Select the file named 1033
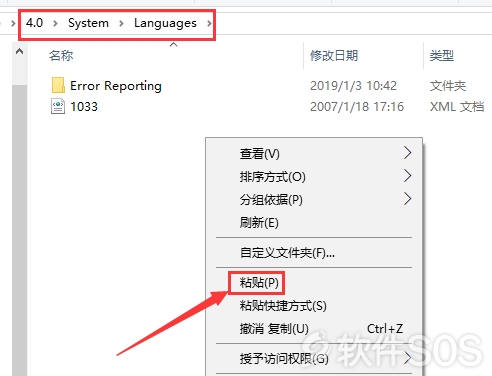The width and height of the screenshot is (492, 376). click(84, 107)
